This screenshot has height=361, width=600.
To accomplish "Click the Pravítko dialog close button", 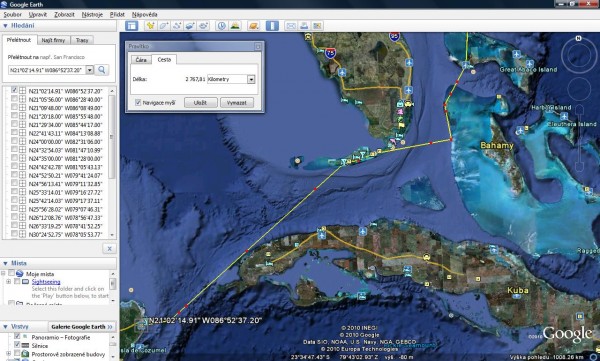I will coord(258,46).
